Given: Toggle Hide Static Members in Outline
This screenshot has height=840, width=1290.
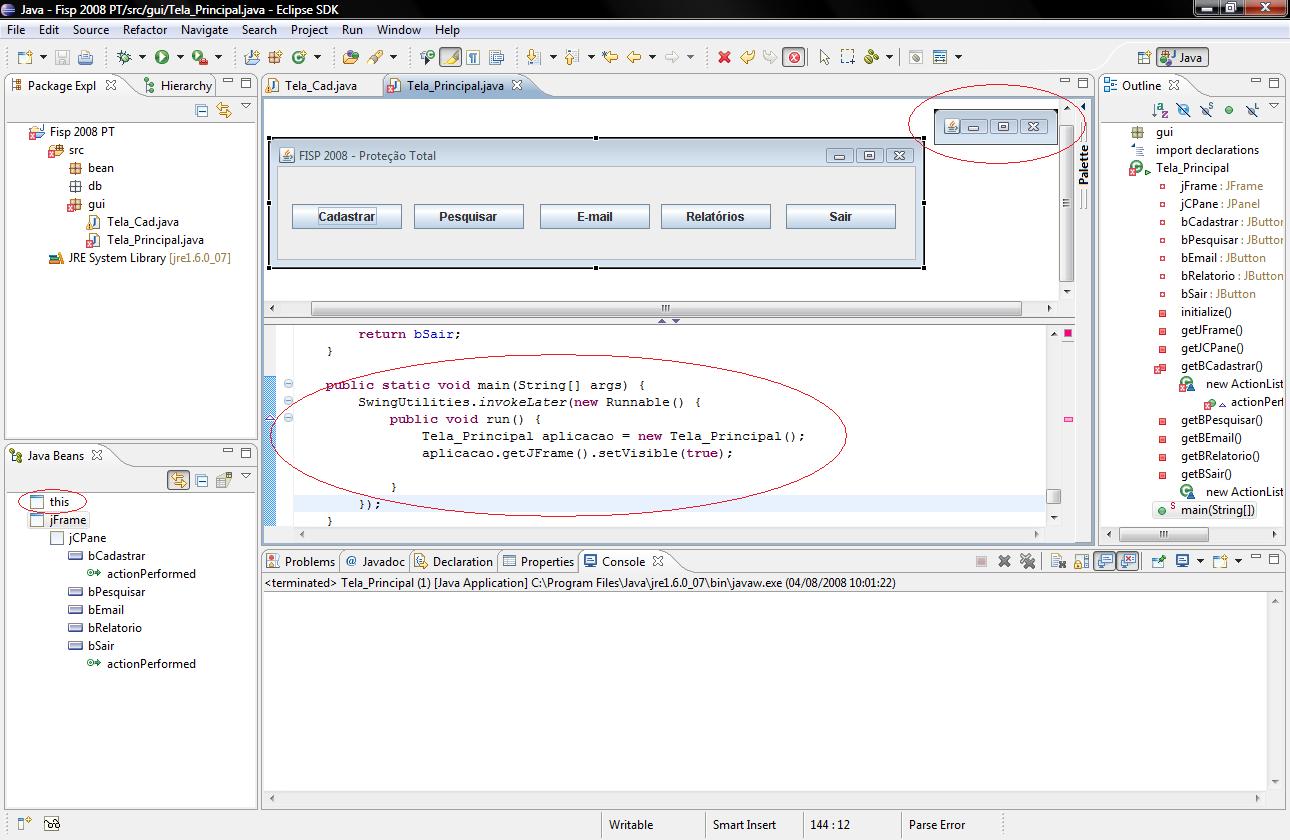Looking at the screenshot, I should coord(1206,110).
